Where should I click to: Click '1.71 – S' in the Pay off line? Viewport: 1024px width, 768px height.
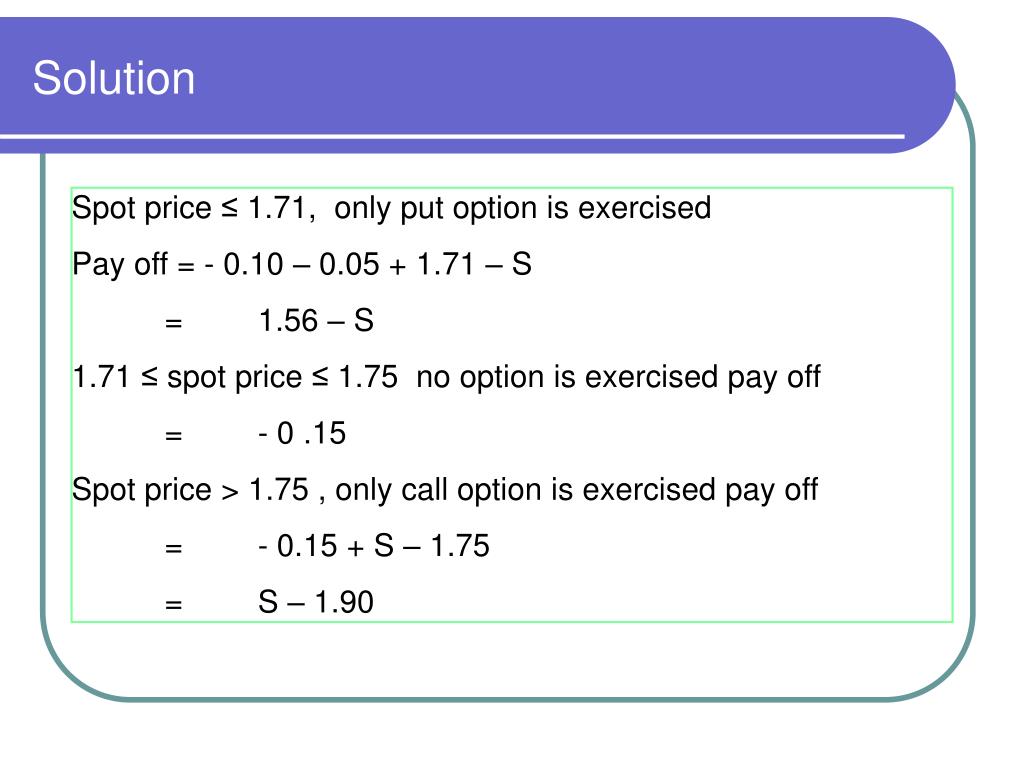point(474,264)
